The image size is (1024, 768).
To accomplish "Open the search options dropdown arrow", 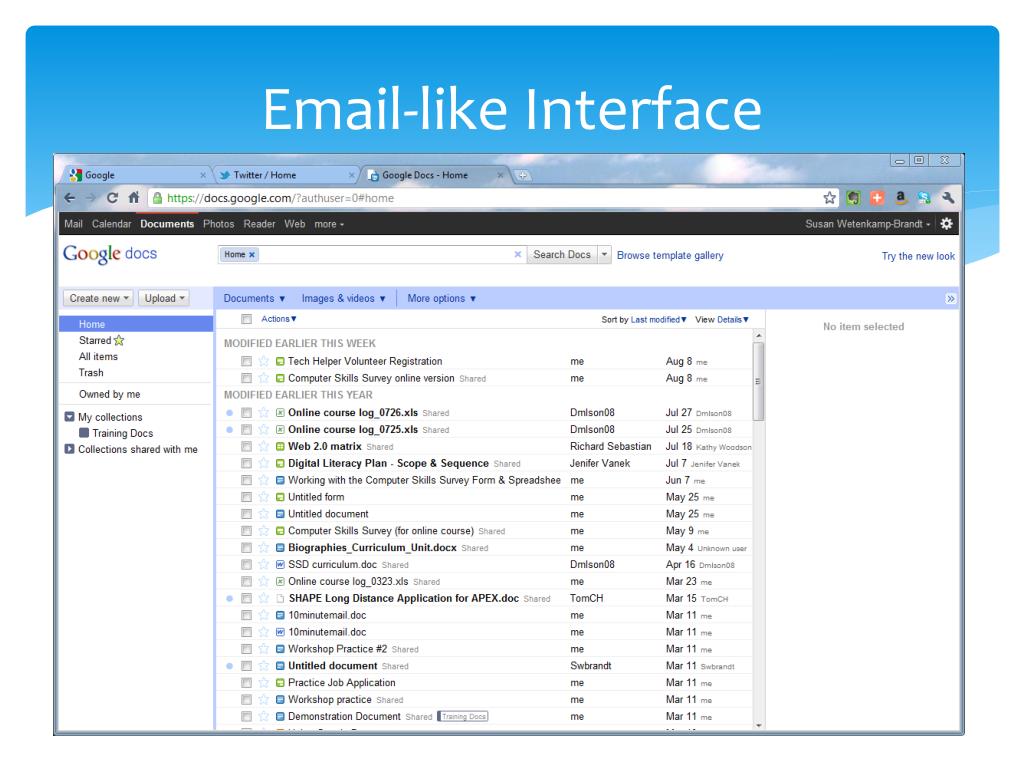I will pos(605,254).
